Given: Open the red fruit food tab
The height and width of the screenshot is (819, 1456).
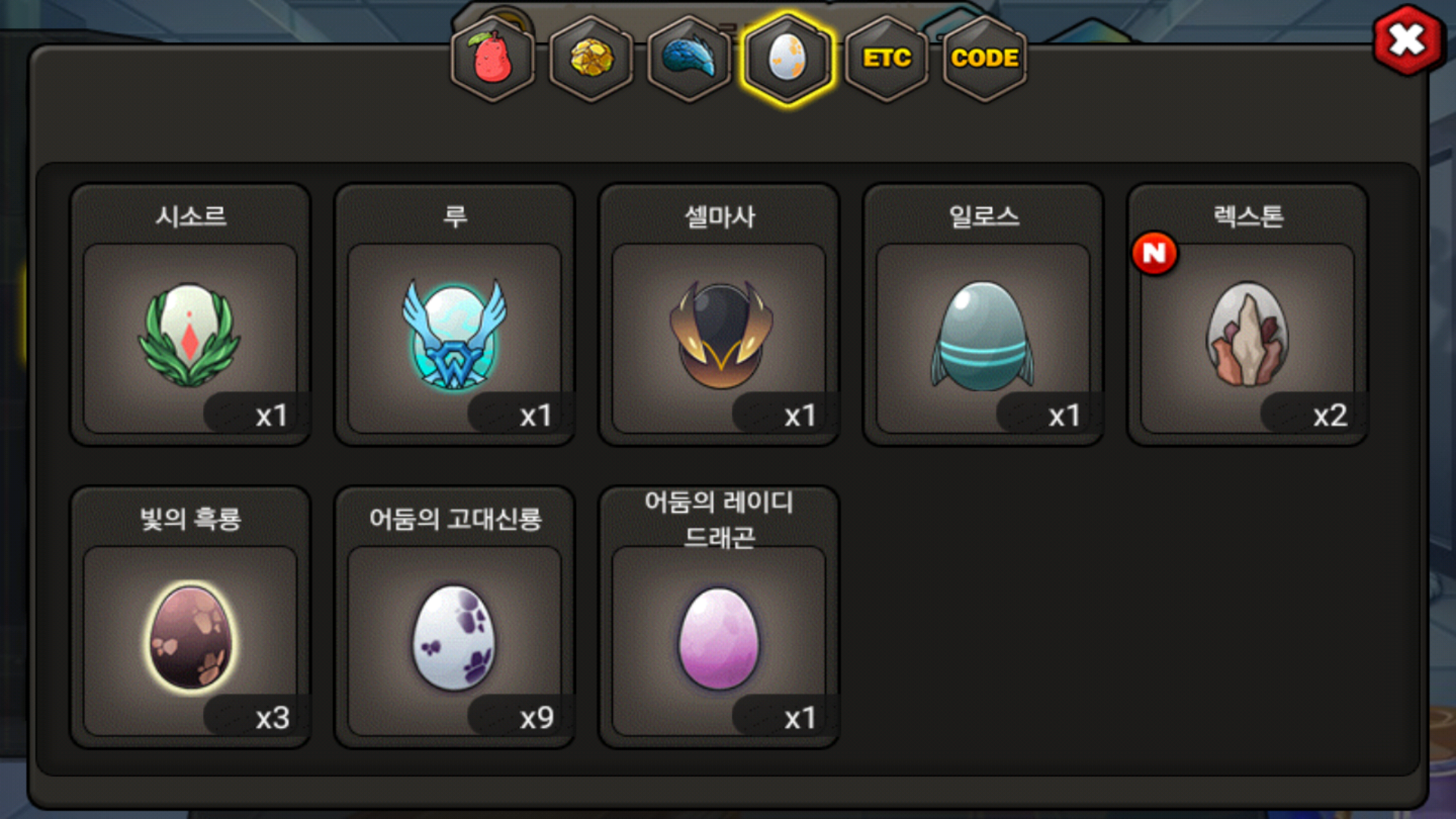Looking at the screenshot, I should pos(493,58).
